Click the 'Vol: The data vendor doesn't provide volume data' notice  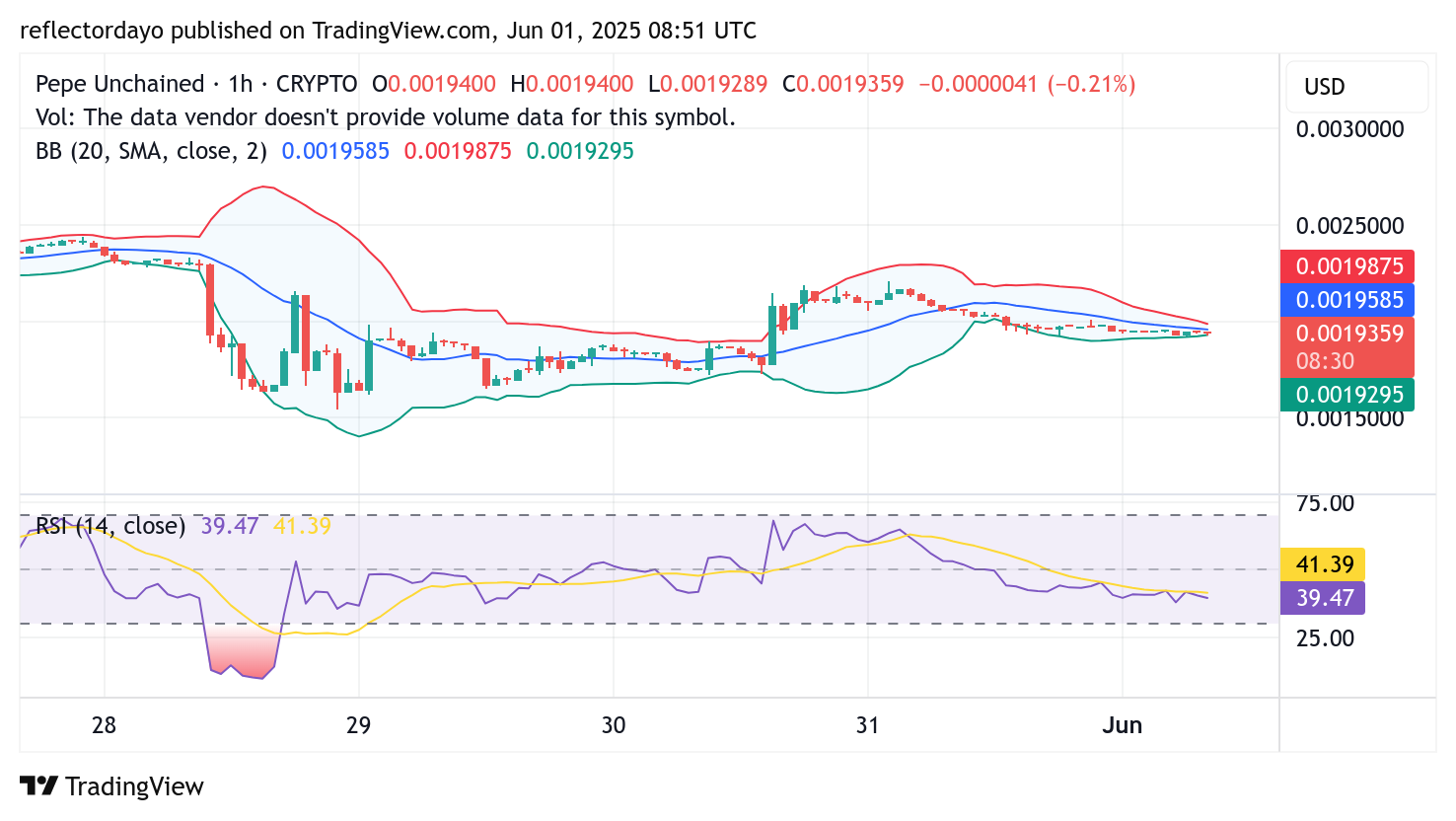386,117
